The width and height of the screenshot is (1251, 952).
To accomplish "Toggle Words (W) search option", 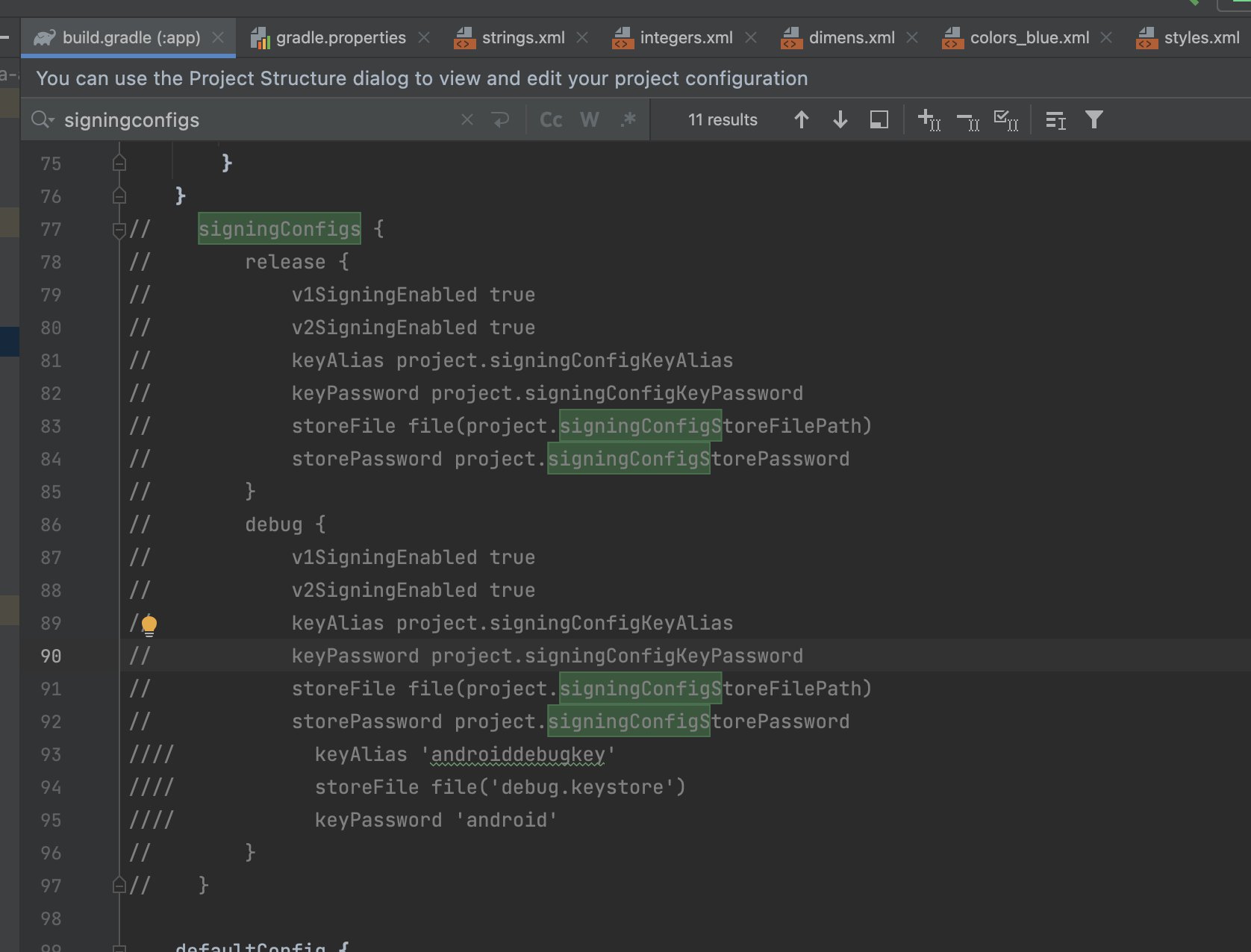I will pyautogui.click(x=590, y=120).
